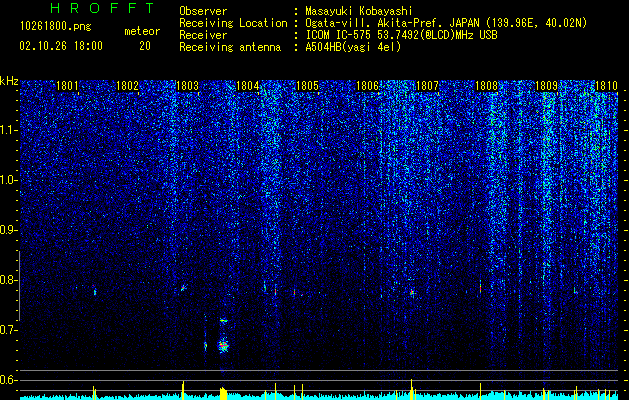Select the observer name Masayuki Kobayashi
The image size is (629, 400).
click(359, 11)
